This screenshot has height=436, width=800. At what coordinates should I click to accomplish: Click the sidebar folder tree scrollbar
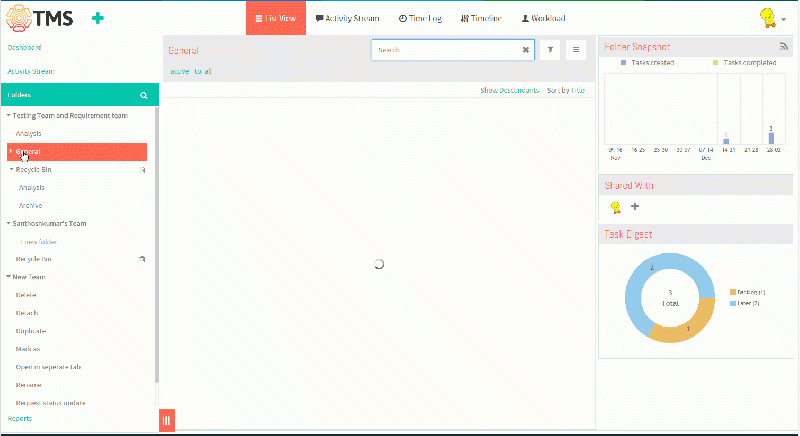(157, 245)
